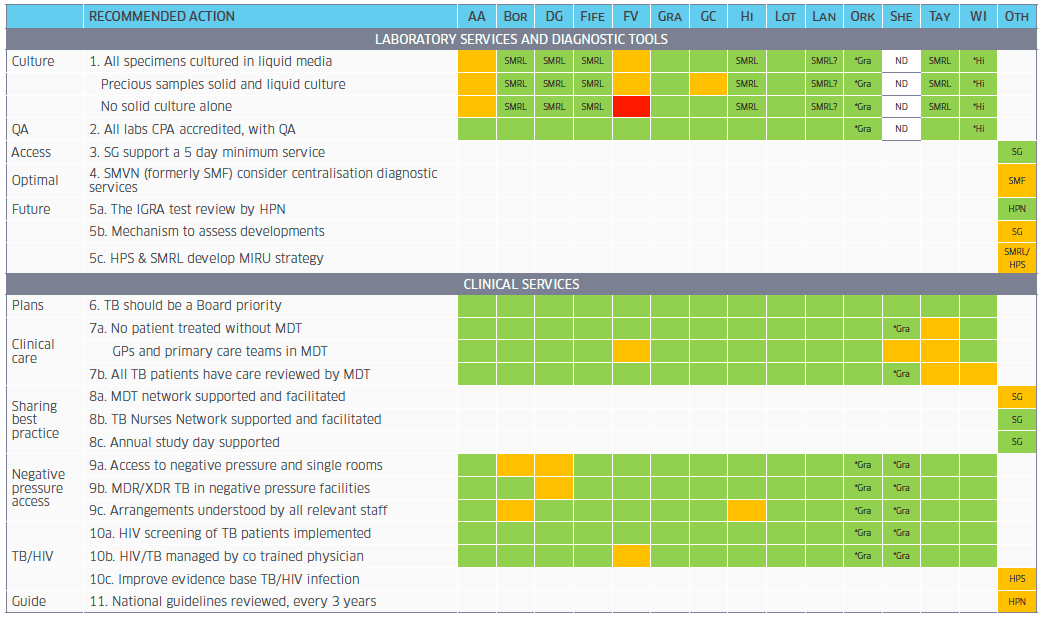Click '9c. Arrangements understood by all relevant staff'

(238, 510)
